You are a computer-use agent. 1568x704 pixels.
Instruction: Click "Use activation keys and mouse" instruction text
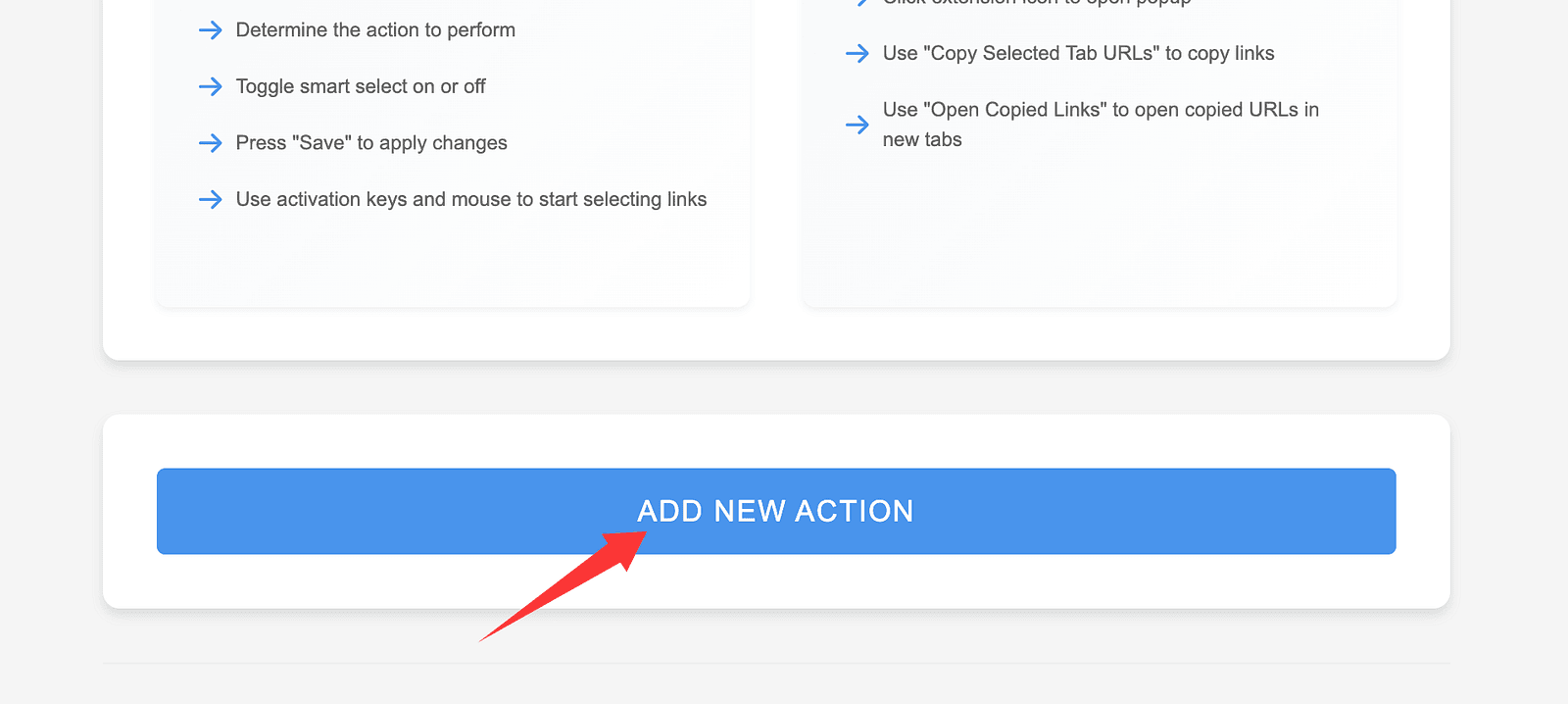click(471, 200)
